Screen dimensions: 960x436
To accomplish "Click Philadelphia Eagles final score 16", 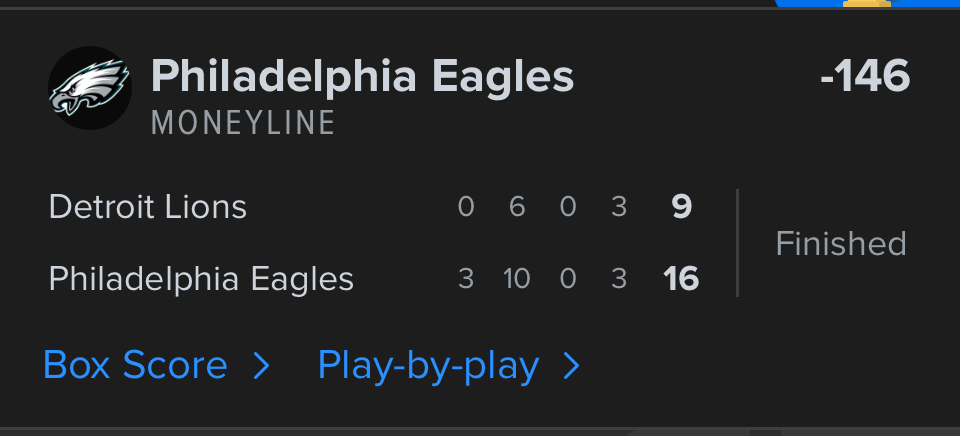I will [681, 279].
